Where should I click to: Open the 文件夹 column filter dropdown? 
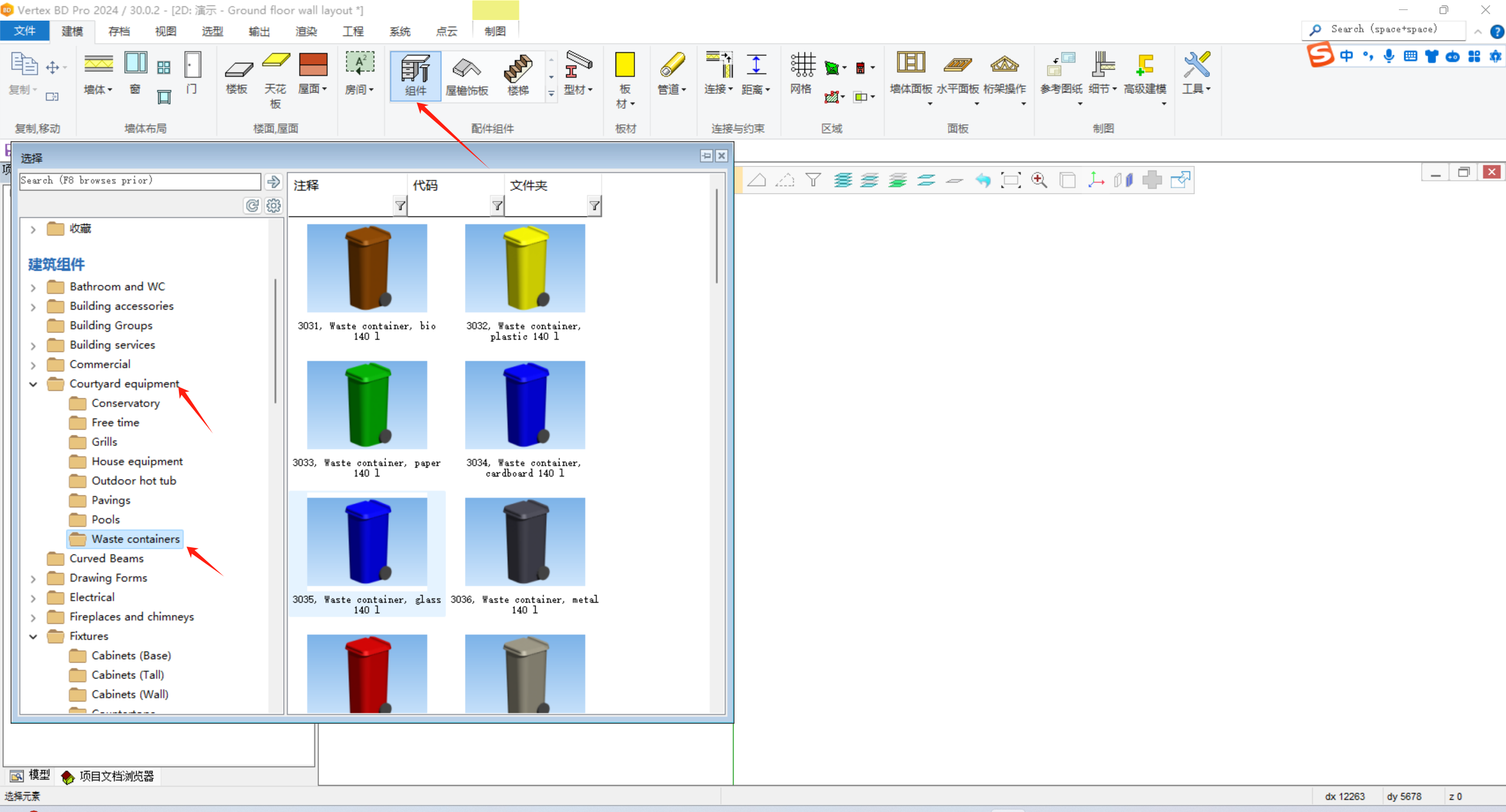(x=594, y=205)
